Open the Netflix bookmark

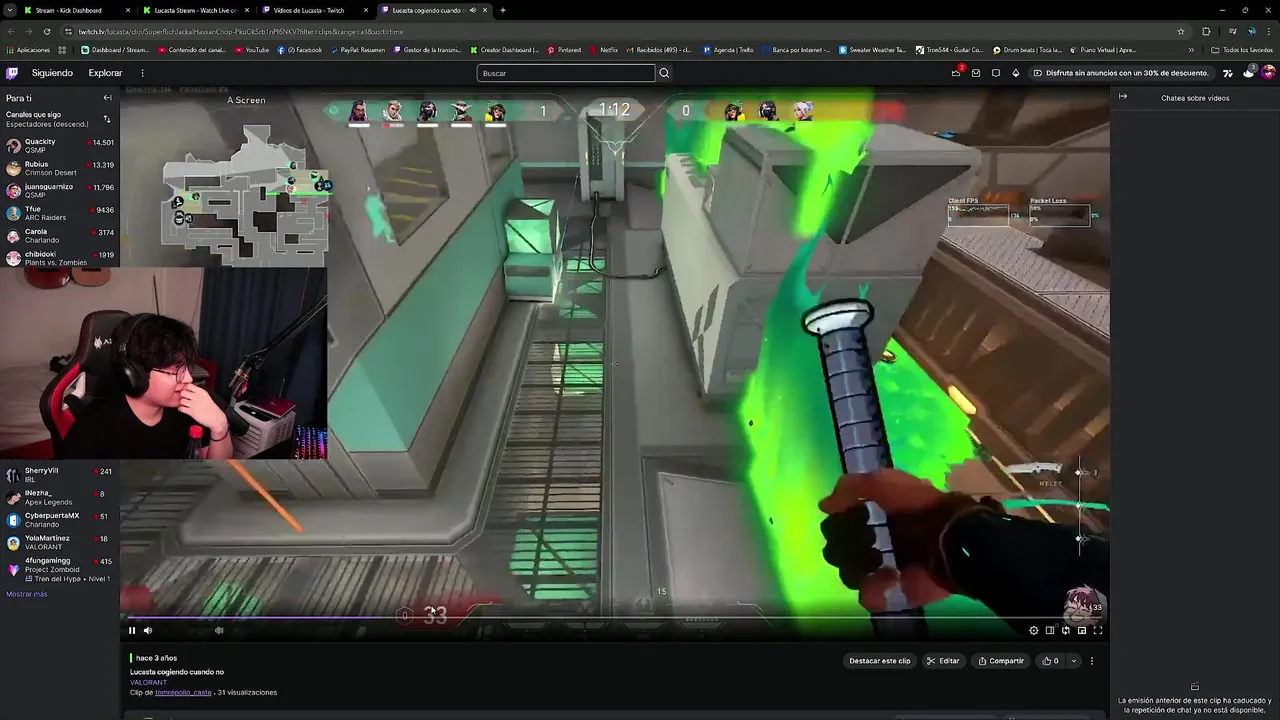click(603, 50)
